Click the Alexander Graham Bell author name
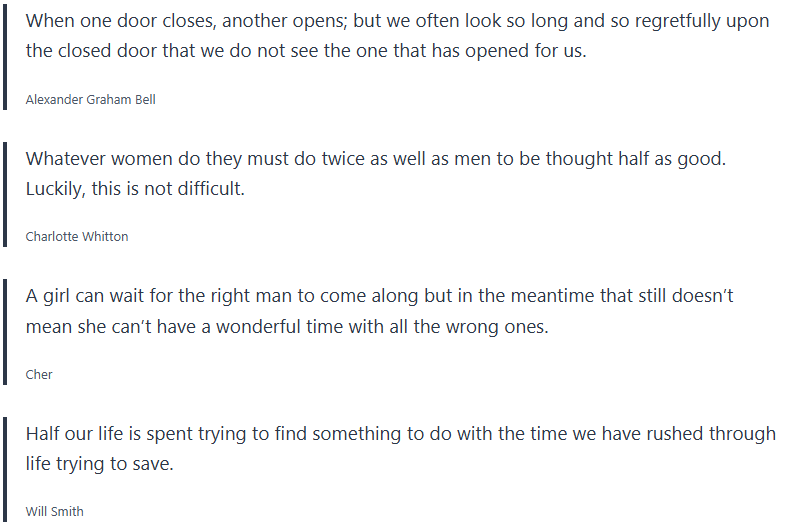 click(x=90, y=99)
